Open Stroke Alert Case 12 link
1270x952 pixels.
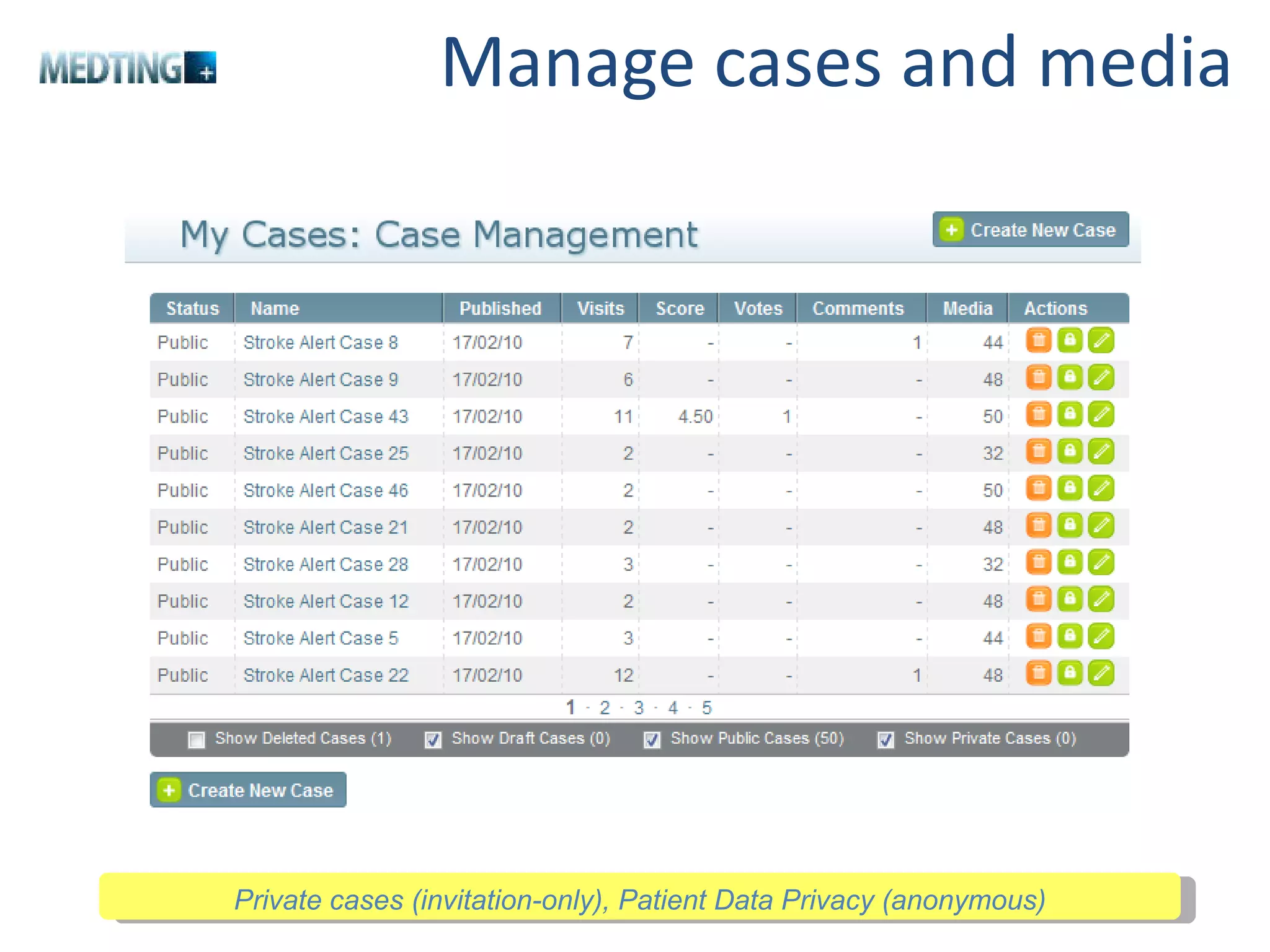(326, 601)
